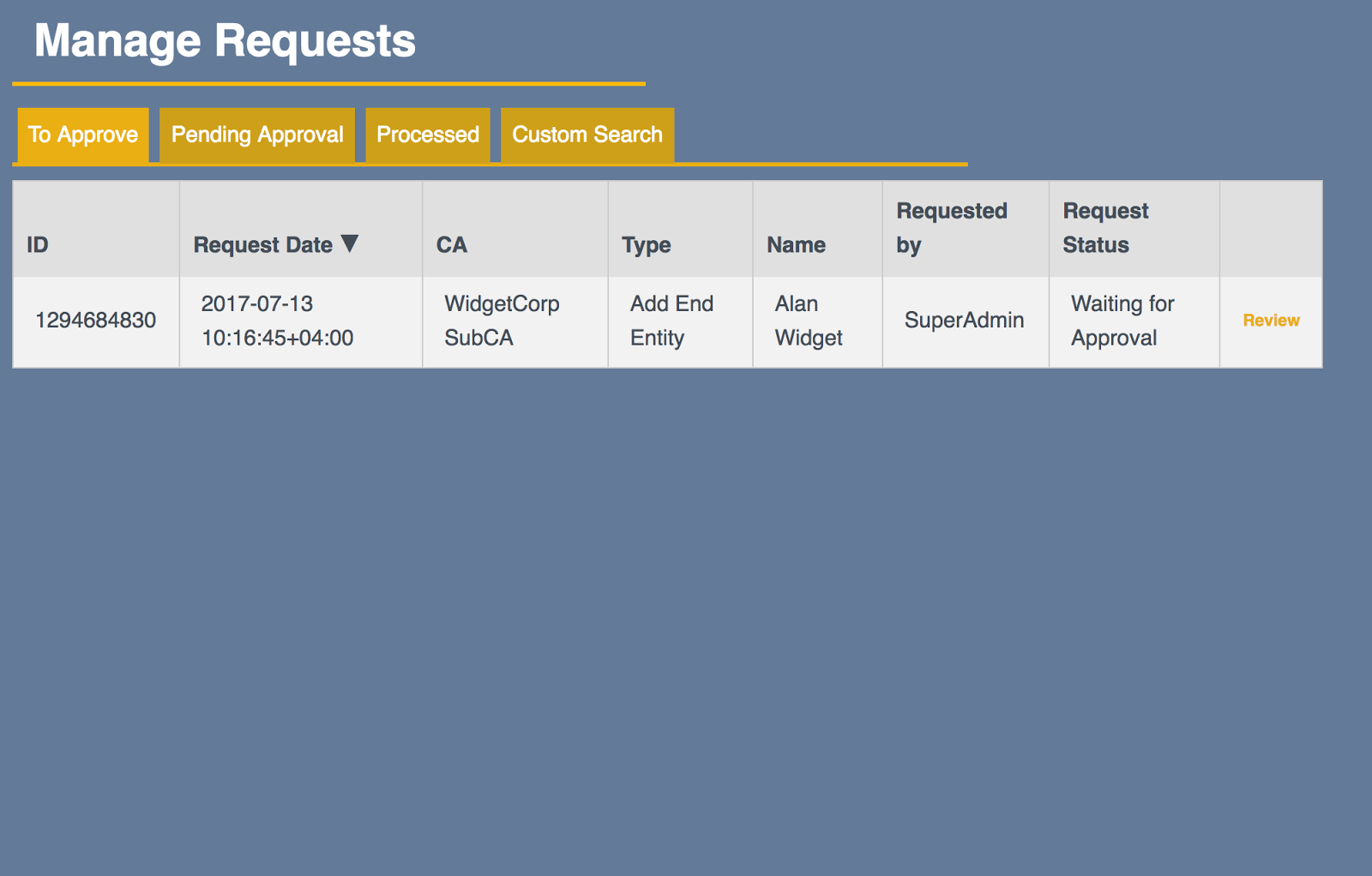Select the Custom Search tab
The width and height of the screenshot is (1372, 876).
coord(587,135)
